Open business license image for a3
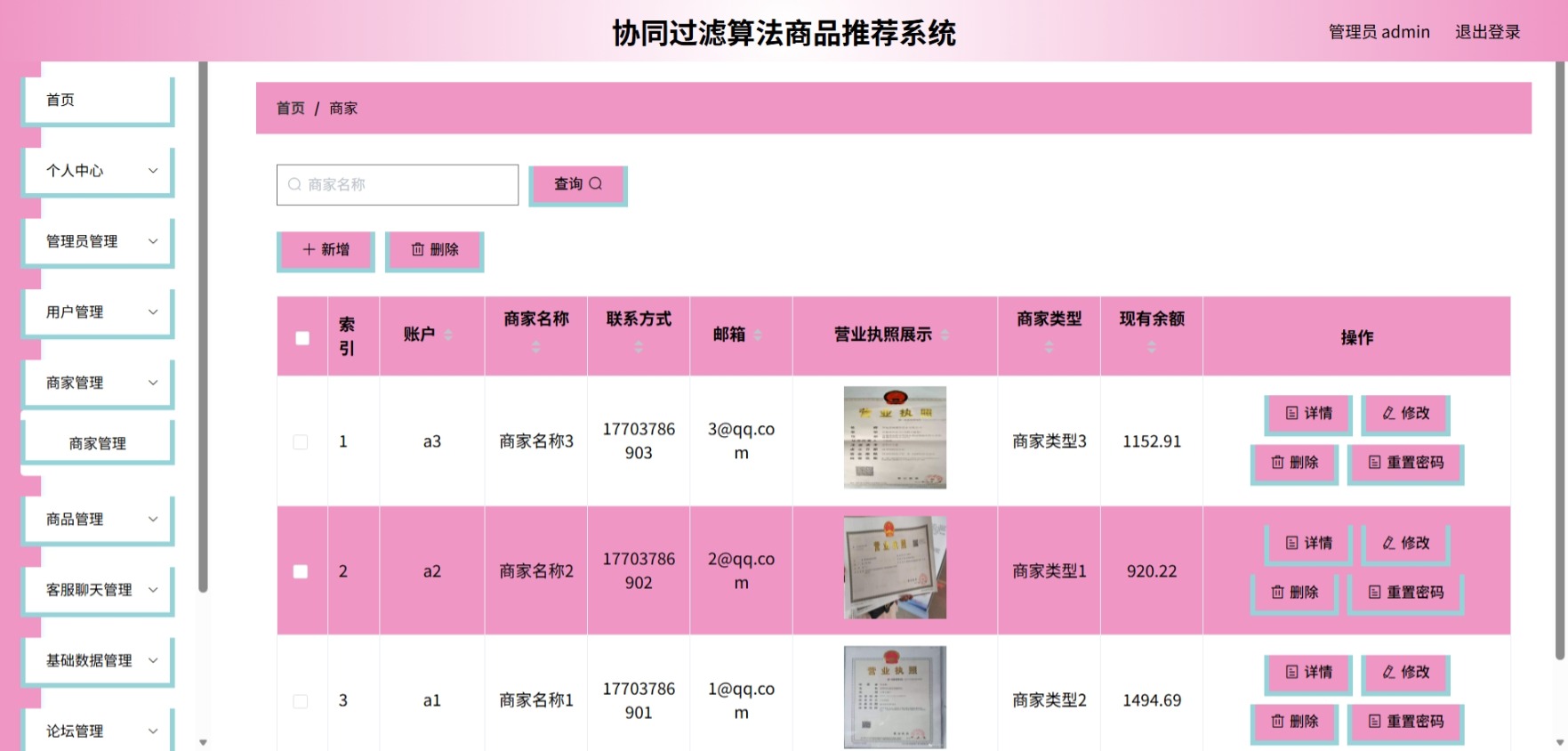Image resolution: width=1568 pixels, height=751 pixels. click(895, 438)
